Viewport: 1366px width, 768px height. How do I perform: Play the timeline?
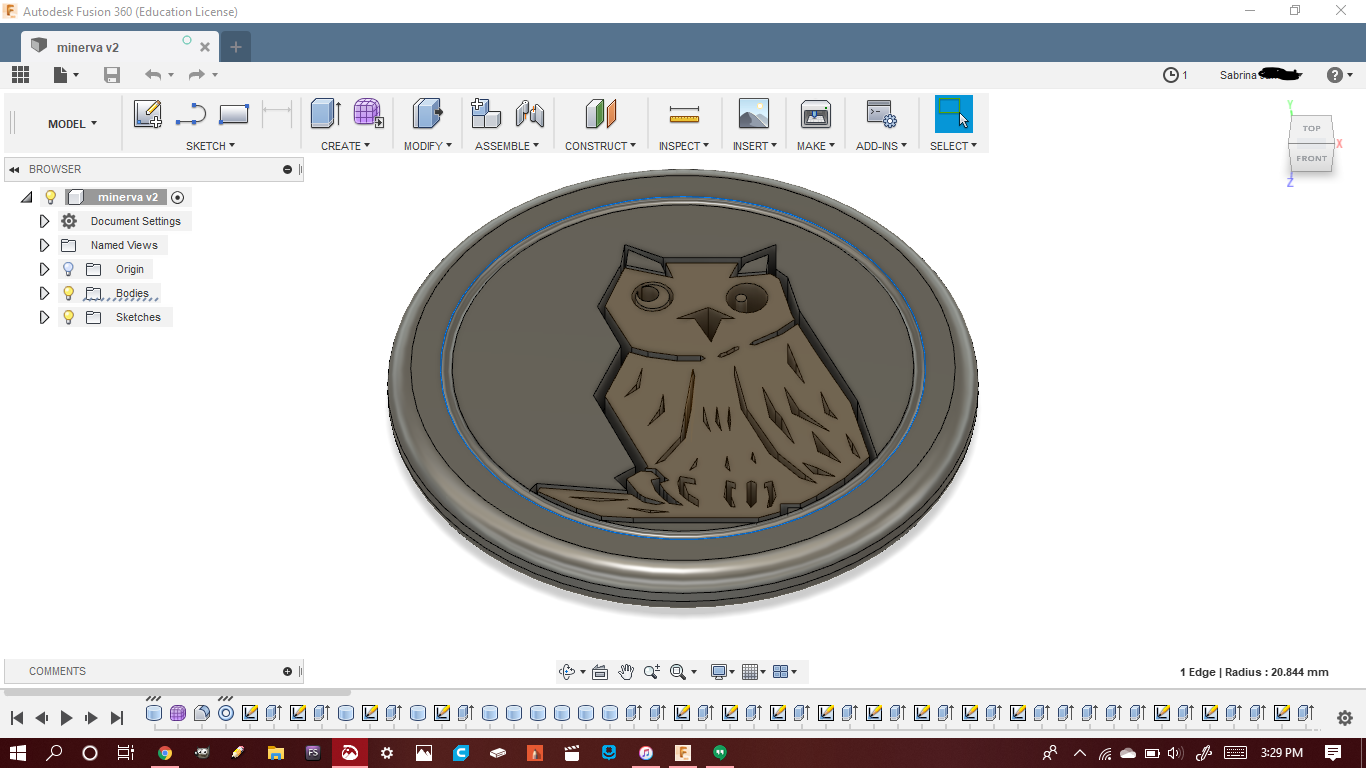(x=67, y=717)
